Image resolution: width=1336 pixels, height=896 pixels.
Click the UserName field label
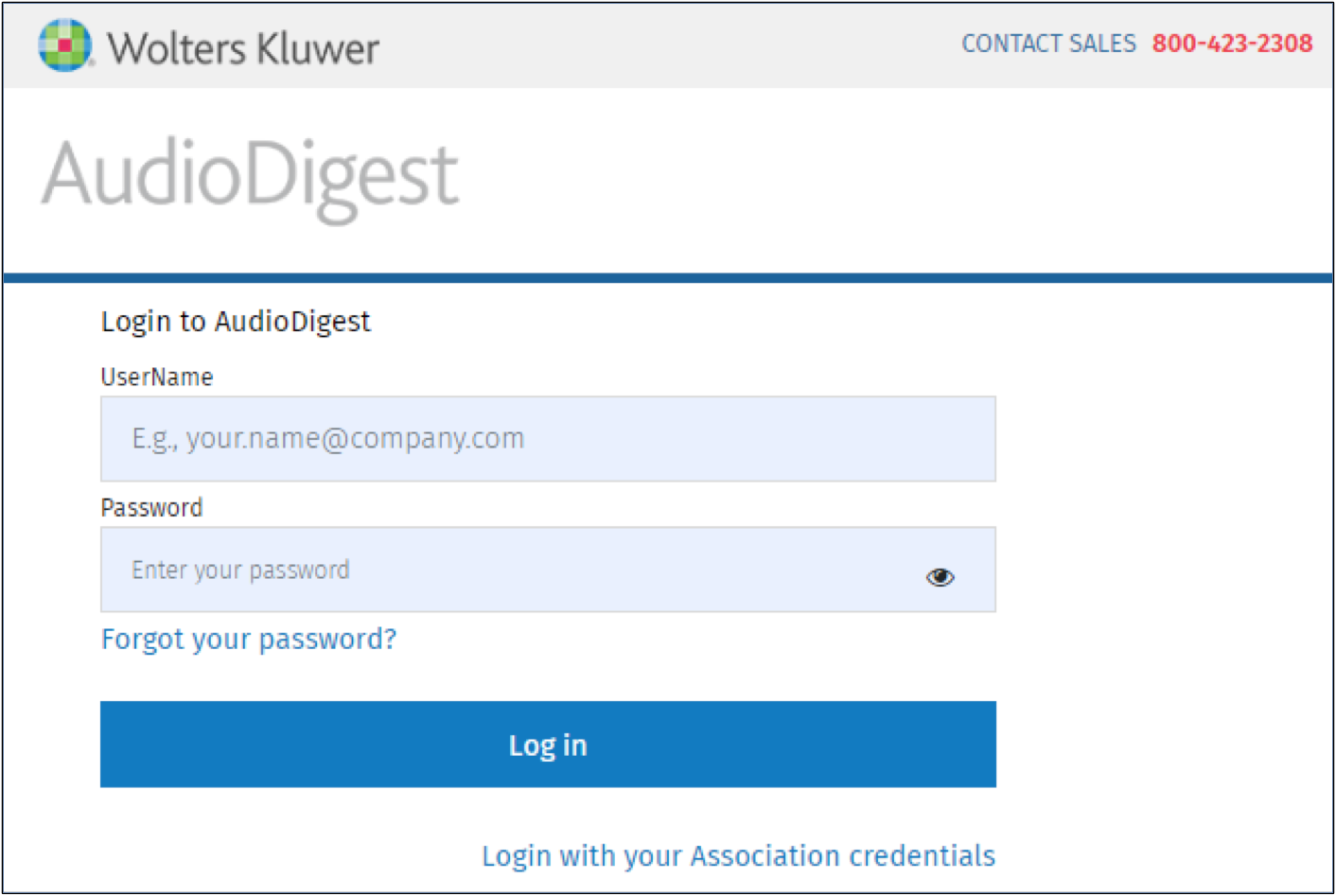coord(157,378)
